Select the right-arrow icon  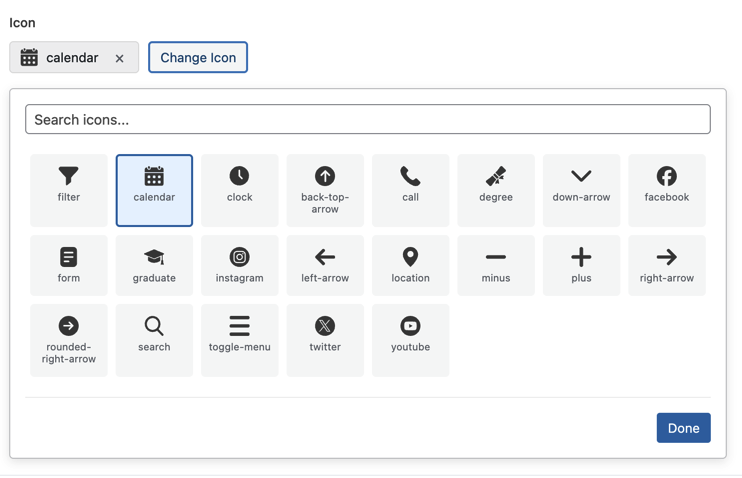click(667, 266)
